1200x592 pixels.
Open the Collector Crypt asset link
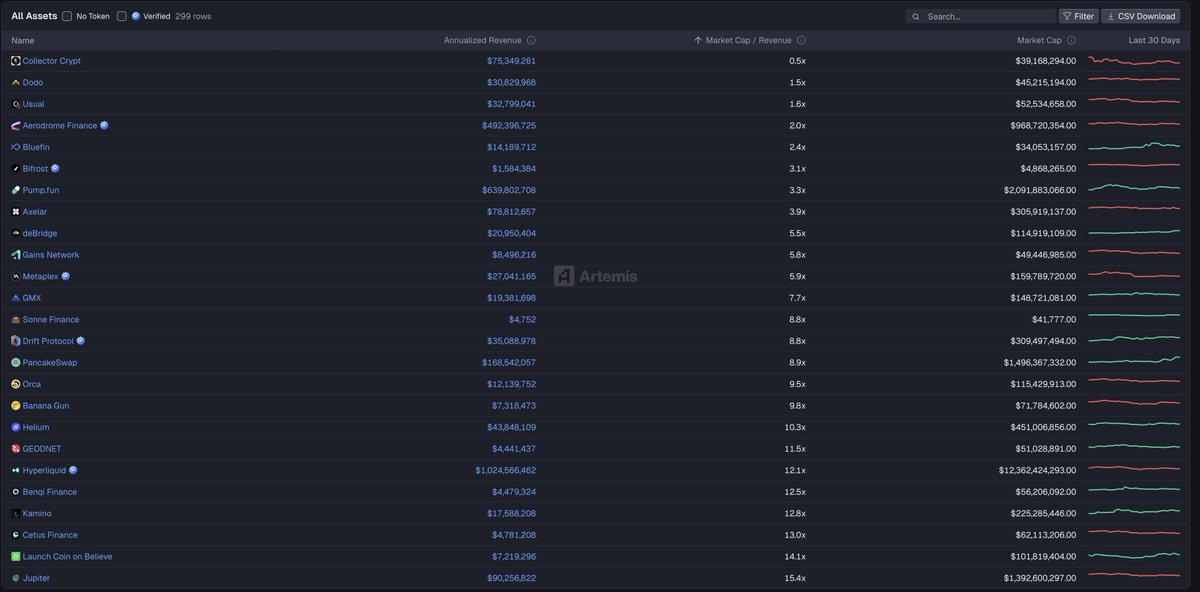[52, 61]
